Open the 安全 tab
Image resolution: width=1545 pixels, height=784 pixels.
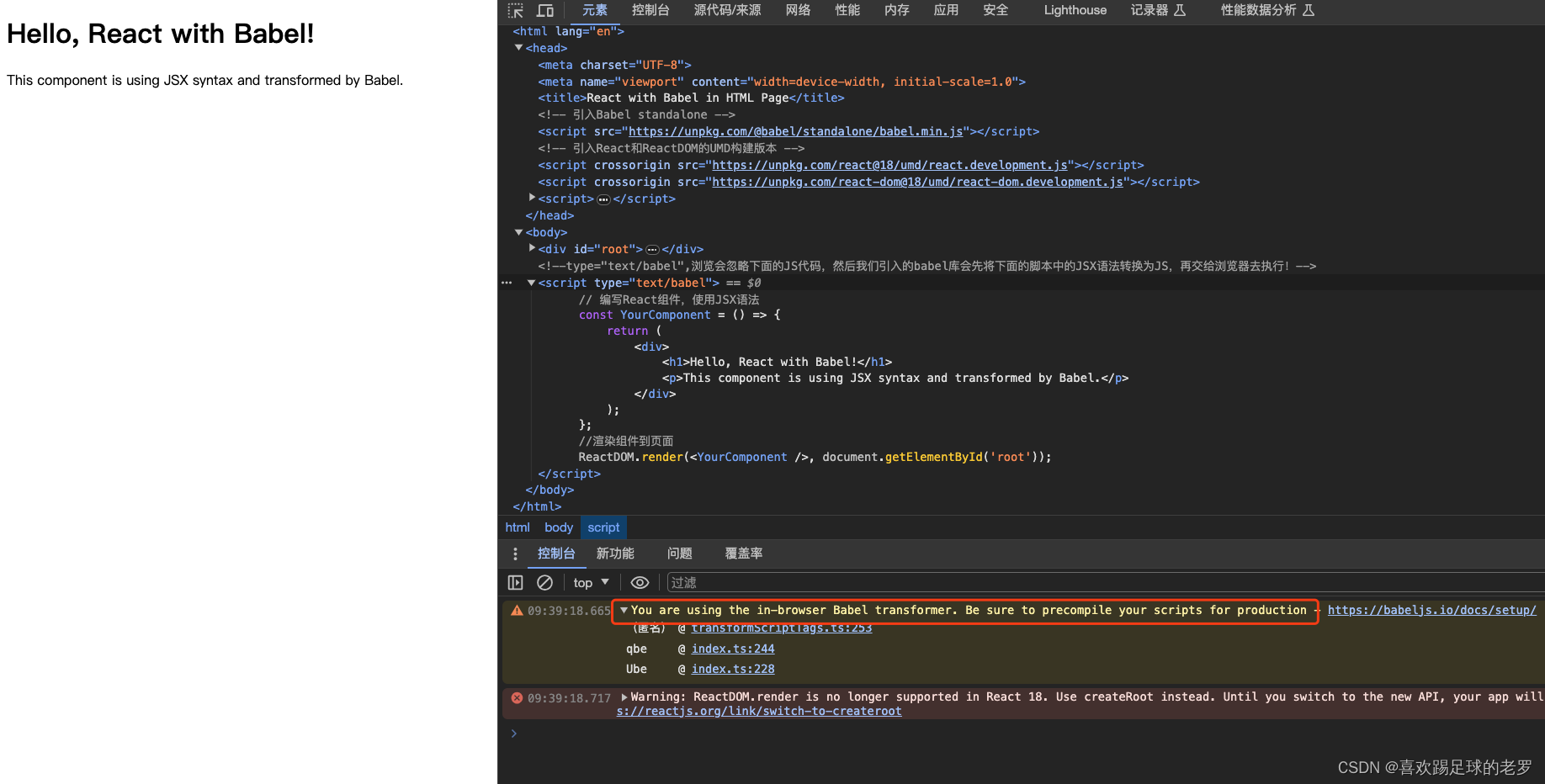(995, 10)
